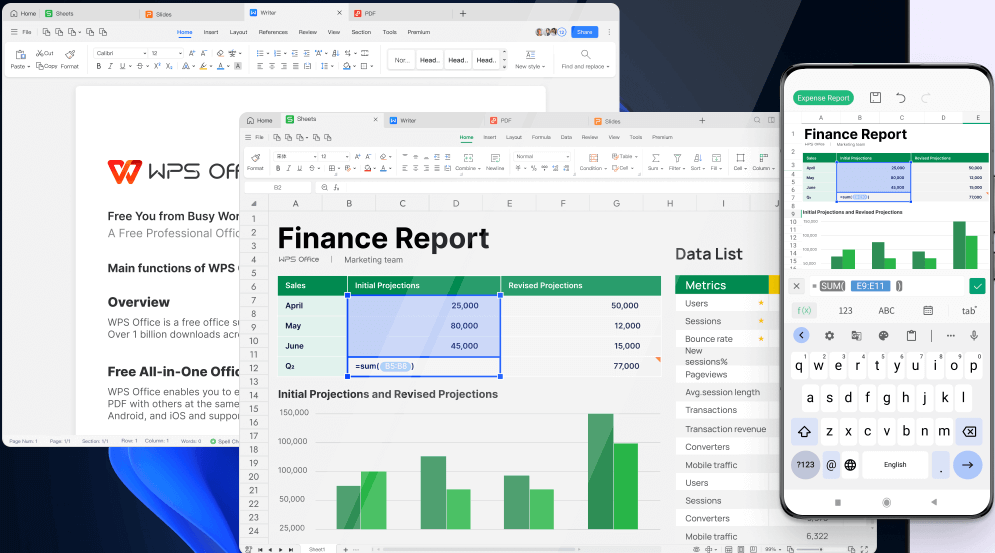Tap the English space bar on phone
This screenshot has width=995, height=553.
click(895, 465)
